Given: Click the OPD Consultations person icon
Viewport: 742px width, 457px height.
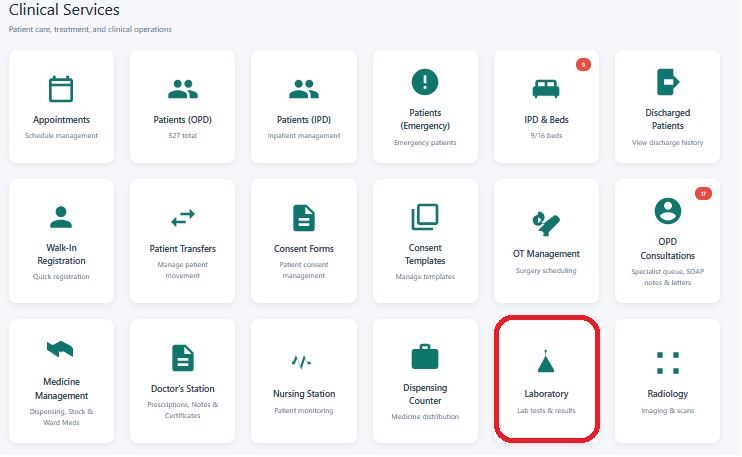Looking at the screenshot, I should pyautogui.click(x=668, y=211).
